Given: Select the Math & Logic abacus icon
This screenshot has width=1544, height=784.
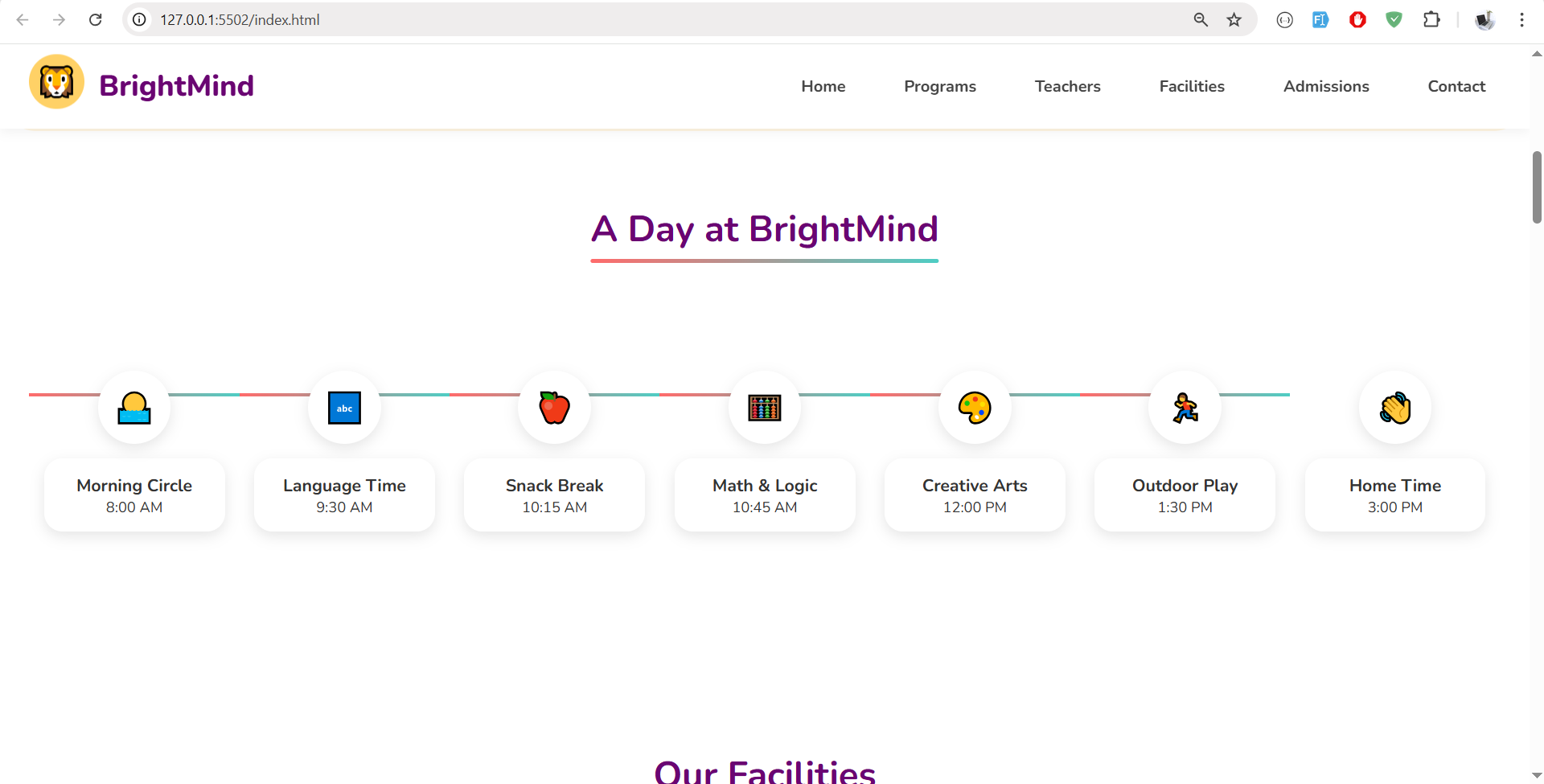Looking at the screenshot, I should 765,408.
